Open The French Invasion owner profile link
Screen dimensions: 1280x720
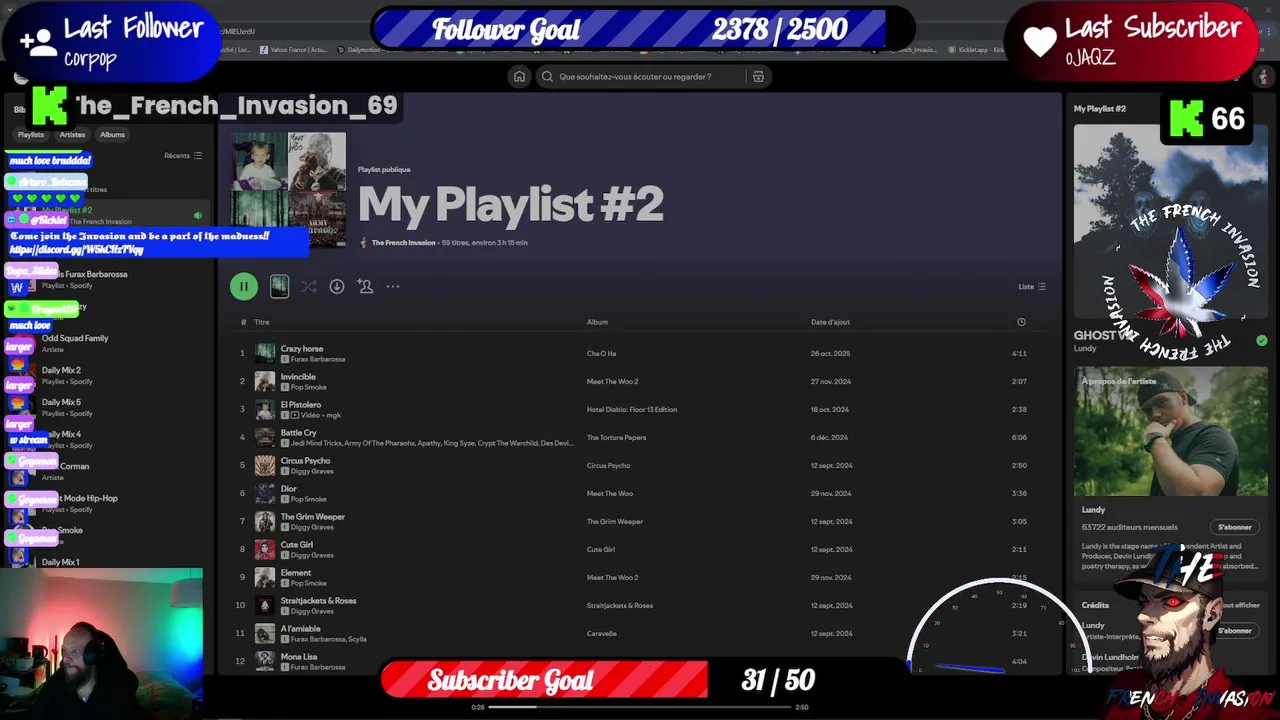[x=403, y=243]
